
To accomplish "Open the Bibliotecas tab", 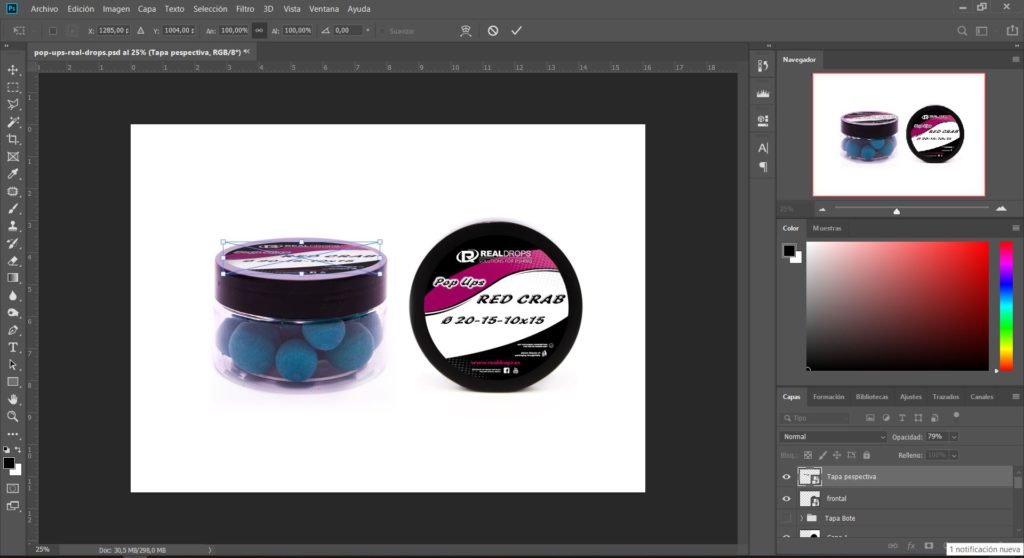I will click(872, 397).
